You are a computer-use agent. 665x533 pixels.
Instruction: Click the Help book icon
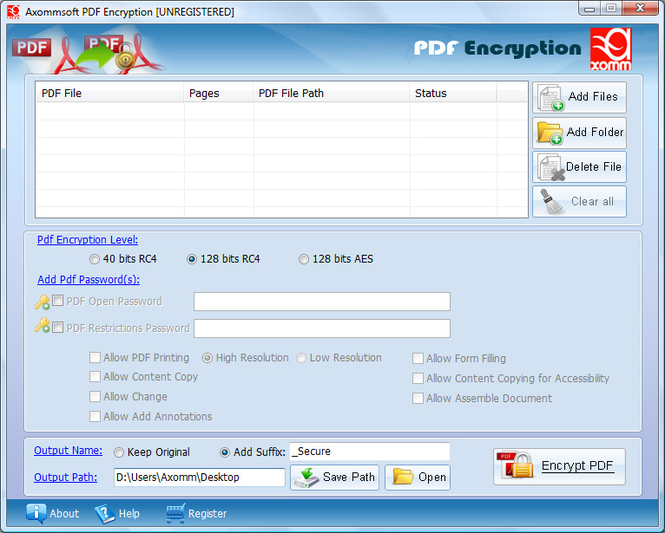[x=105, y=514]
